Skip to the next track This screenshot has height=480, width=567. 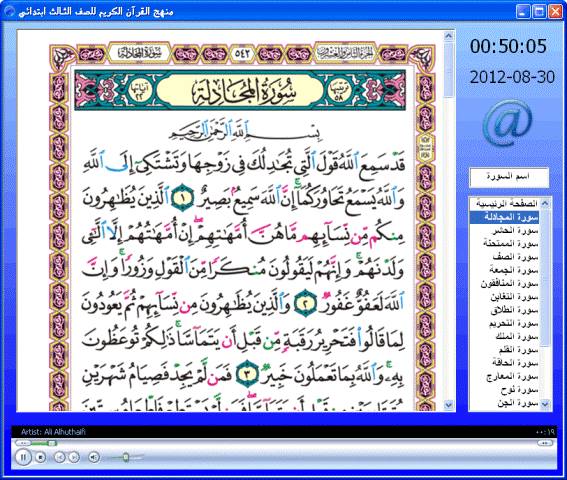74,458
